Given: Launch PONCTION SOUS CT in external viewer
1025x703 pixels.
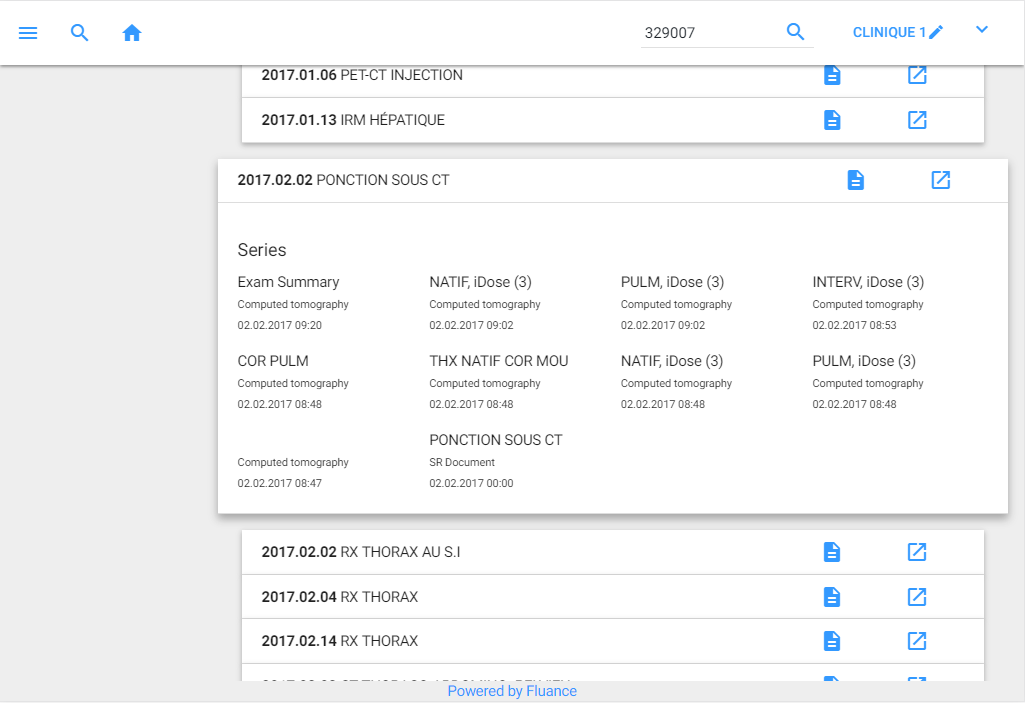Looking at the screenshot, I should pyautogui.click(x=940, y=180).
